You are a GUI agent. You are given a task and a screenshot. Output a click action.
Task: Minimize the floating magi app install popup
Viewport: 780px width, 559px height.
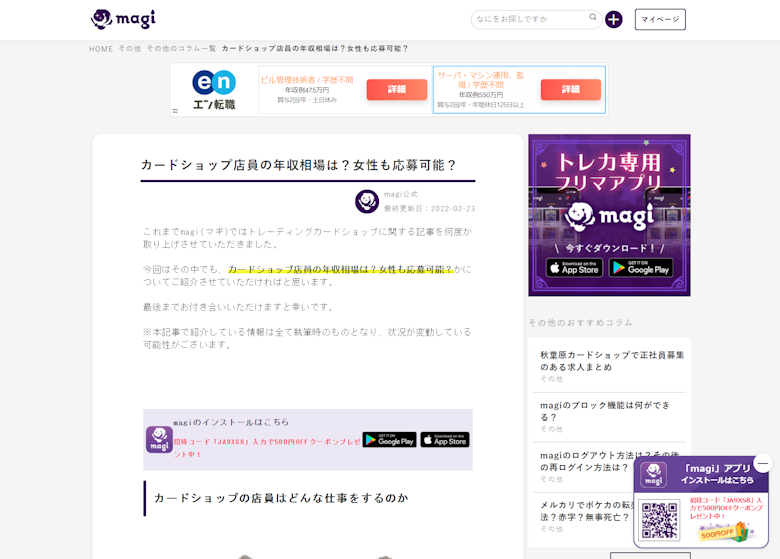tap(763, 463)
